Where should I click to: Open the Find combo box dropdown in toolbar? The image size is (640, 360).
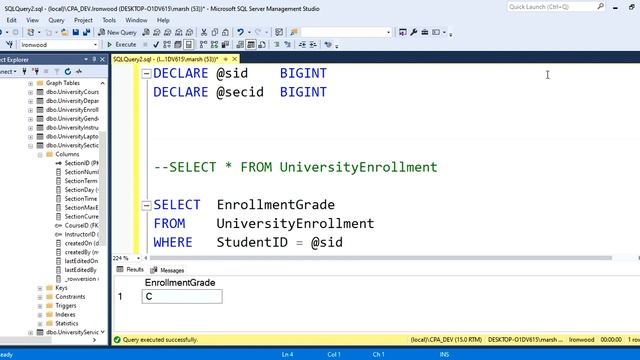click(388, 32)
